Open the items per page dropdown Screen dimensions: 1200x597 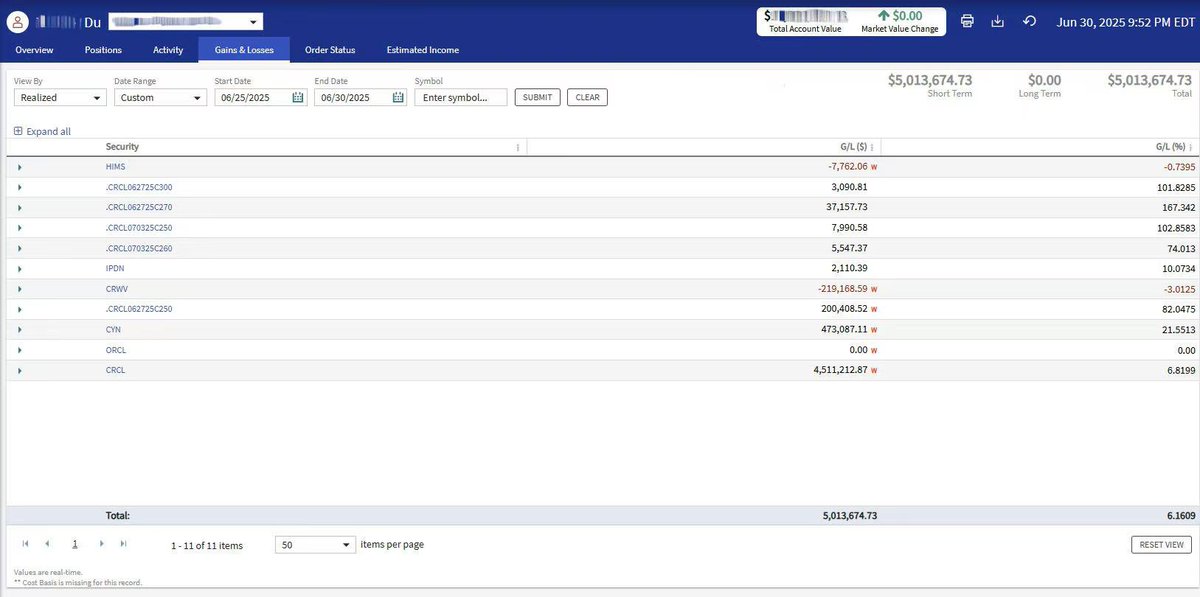click(x=315, y=545)
